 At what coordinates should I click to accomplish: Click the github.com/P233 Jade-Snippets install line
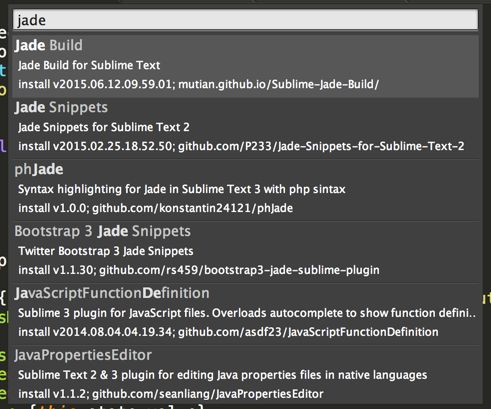pyautogui.click(x=241, y=146)
